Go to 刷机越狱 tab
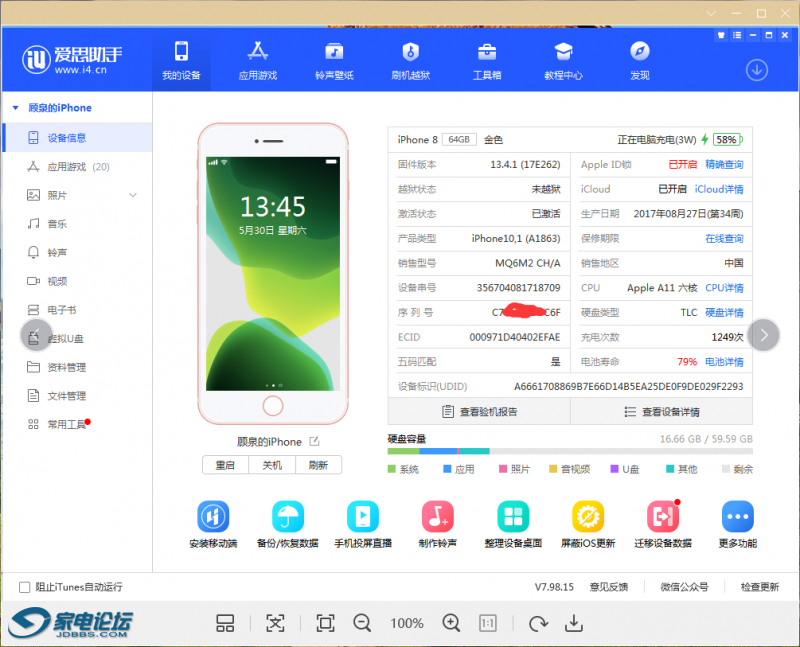Screen dimensions: 800x647 click(411, 61)
